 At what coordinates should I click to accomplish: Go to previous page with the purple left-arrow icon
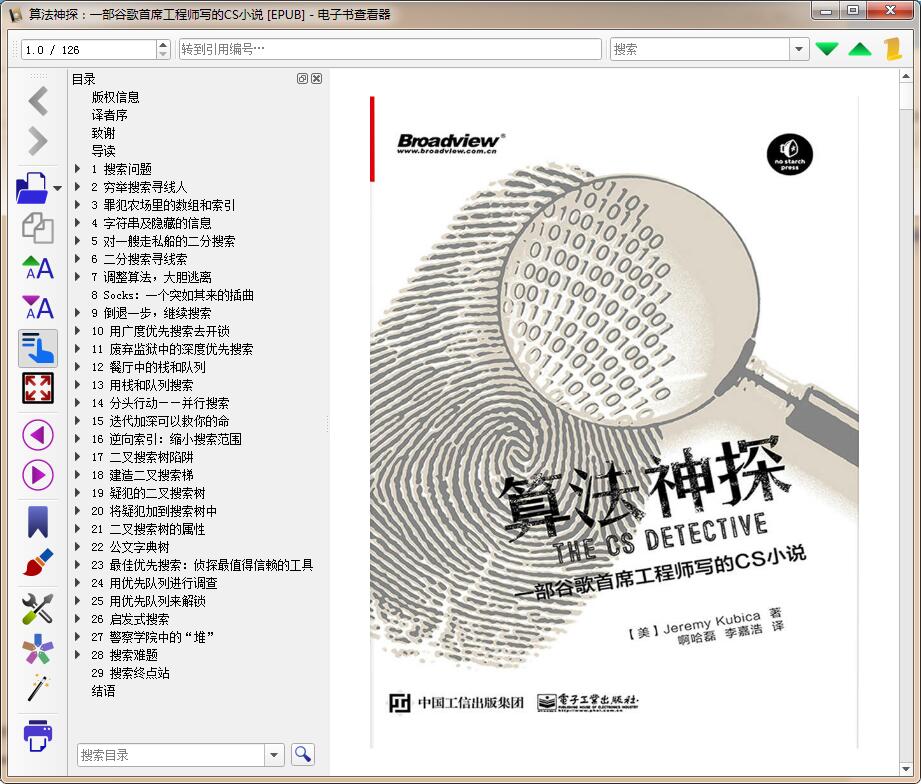tap(38, 435)
